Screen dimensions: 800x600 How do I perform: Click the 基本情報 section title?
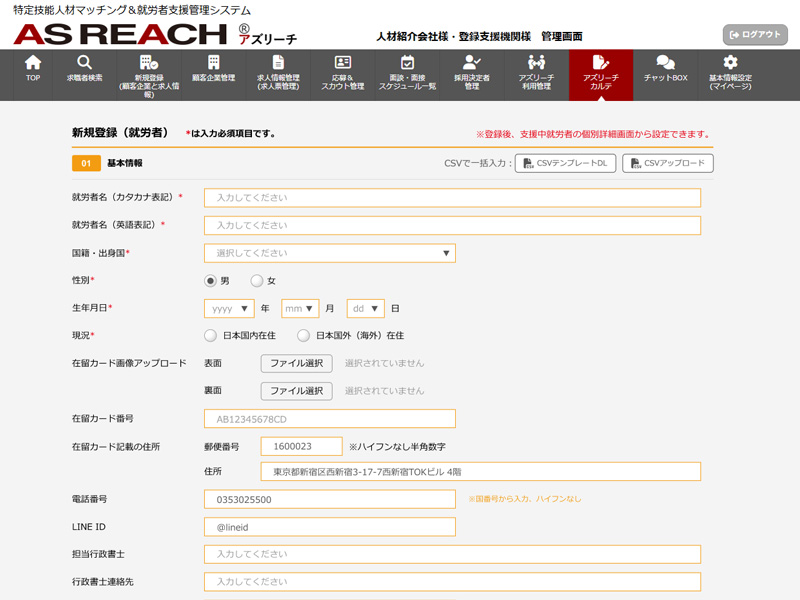124,163
